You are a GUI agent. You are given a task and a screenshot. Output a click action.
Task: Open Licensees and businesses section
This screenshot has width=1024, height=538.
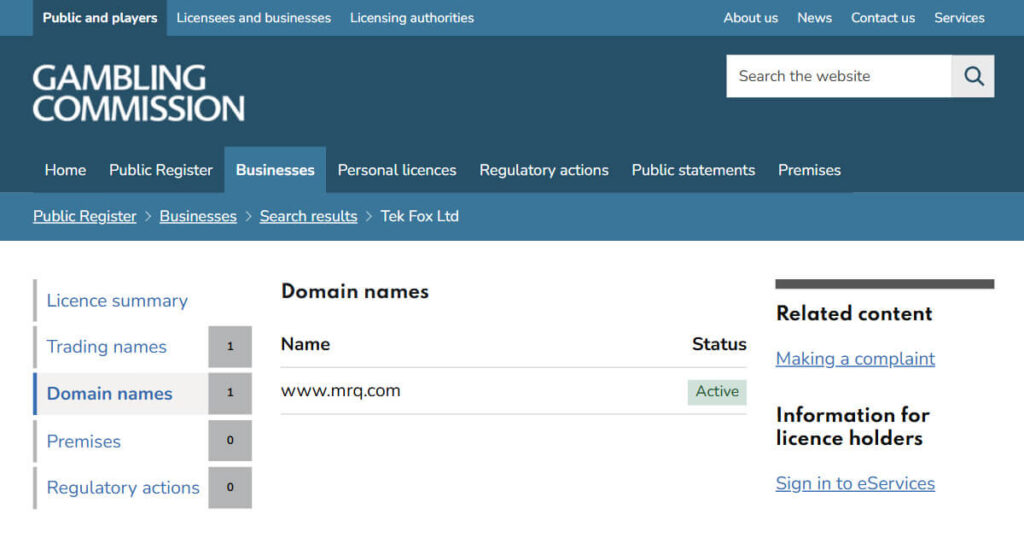(x=253, y=18)
